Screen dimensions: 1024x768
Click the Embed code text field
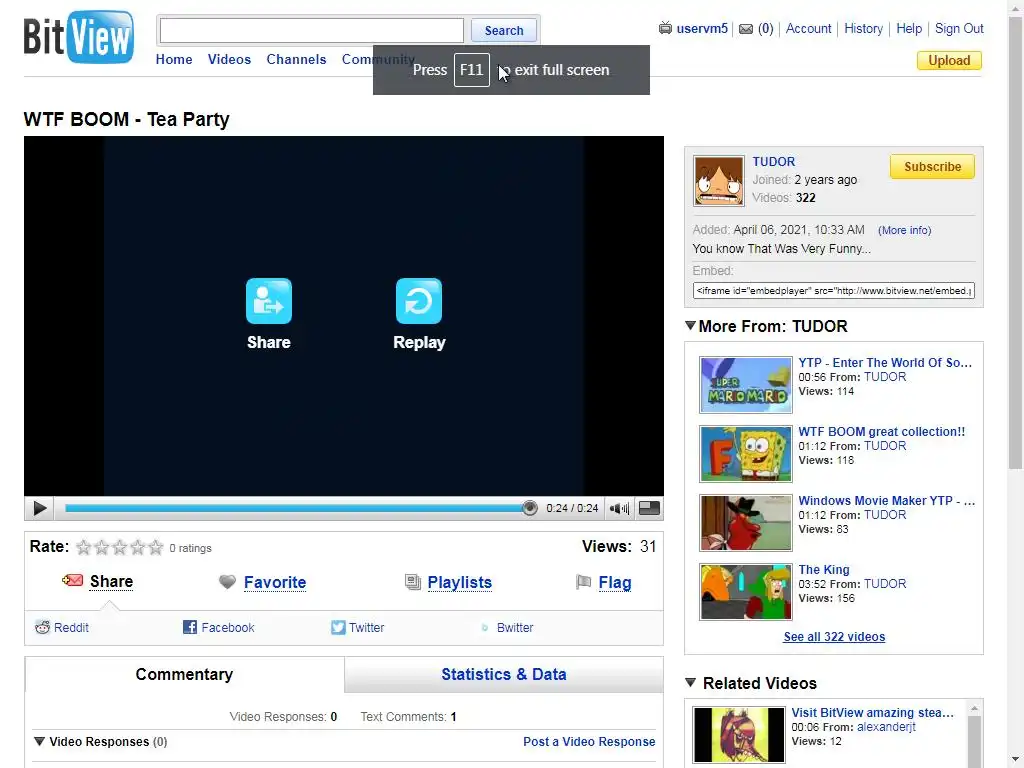pyautogui.click(x=833, y=291)
